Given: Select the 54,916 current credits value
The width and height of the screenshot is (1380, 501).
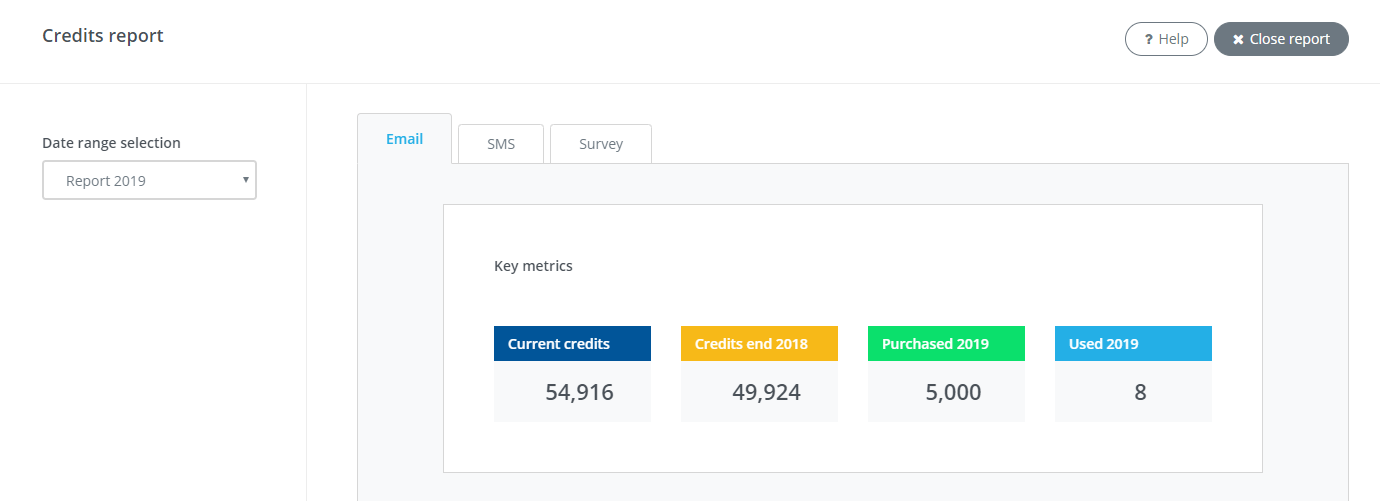Looking at the screenshot, I should [579, 392].
